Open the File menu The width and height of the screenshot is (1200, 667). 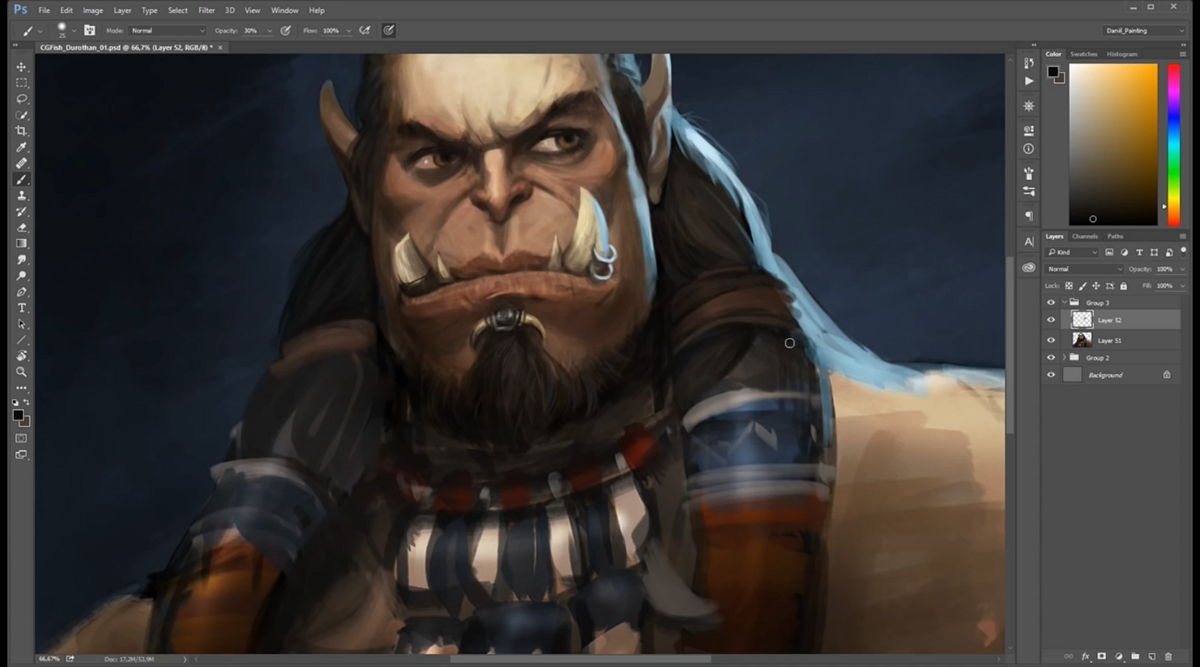[44, 10]
